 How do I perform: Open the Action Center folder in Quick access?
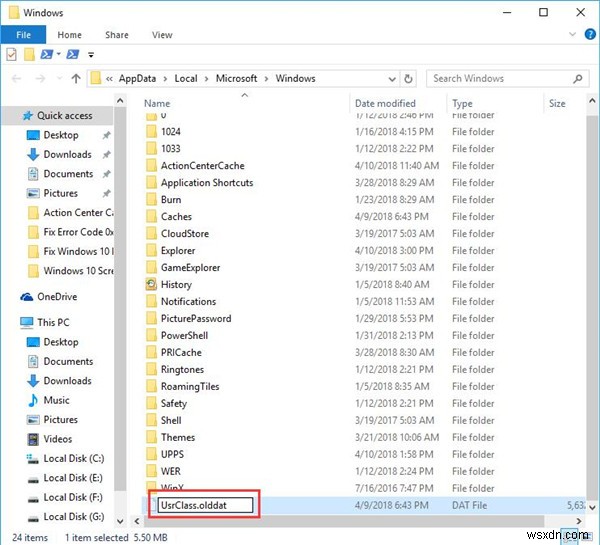[x=71, y=213]
